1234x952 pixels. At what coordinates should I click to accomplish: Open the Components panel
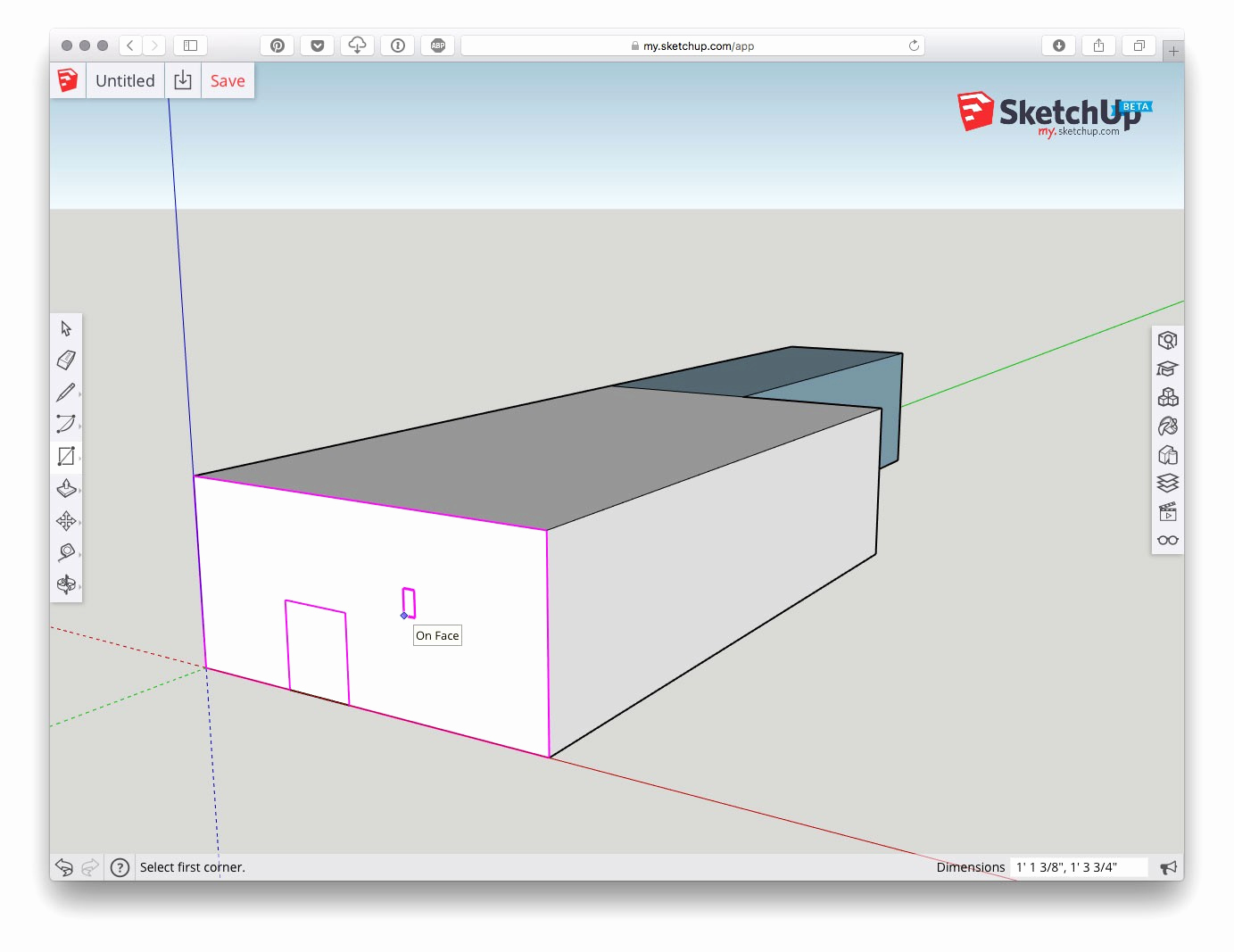click(1167, 397)
